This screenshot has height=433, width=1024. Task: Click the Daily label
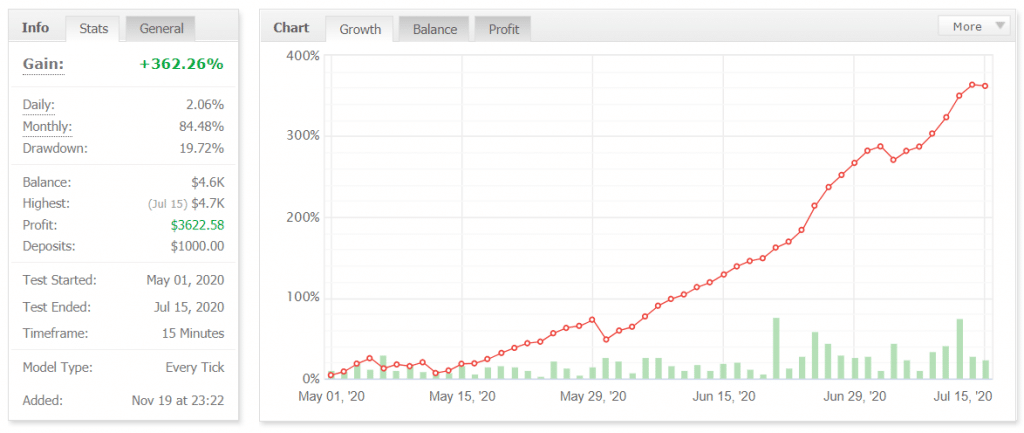pyautogui.click(x=39, y=104)
